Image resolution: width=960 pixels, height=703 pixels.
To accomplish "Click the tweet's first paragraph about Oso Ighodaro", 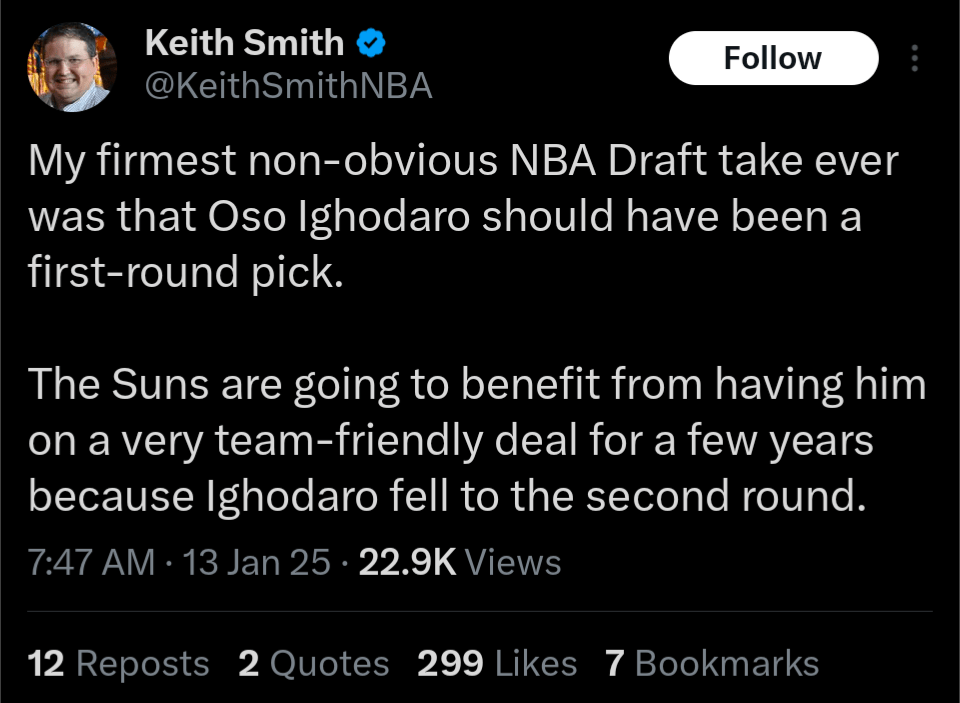I will [x=450, y=218].
